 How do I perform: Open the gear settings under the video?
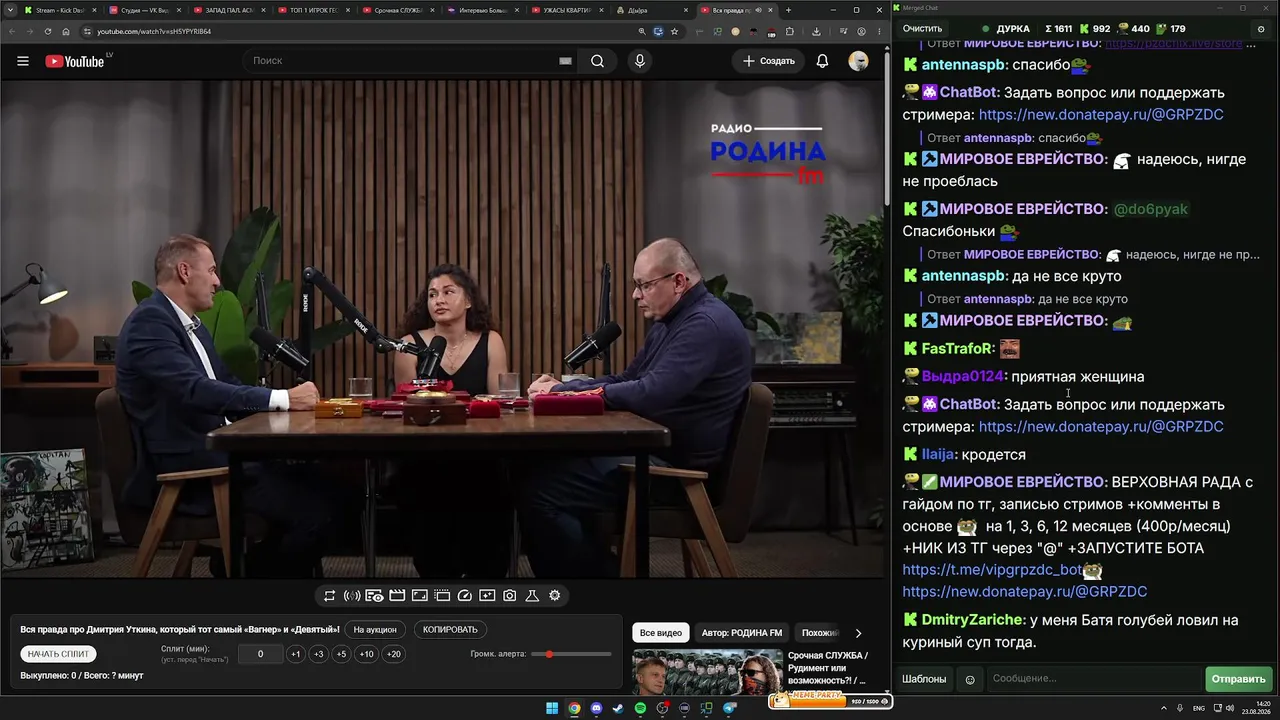(x=555, y=596)
